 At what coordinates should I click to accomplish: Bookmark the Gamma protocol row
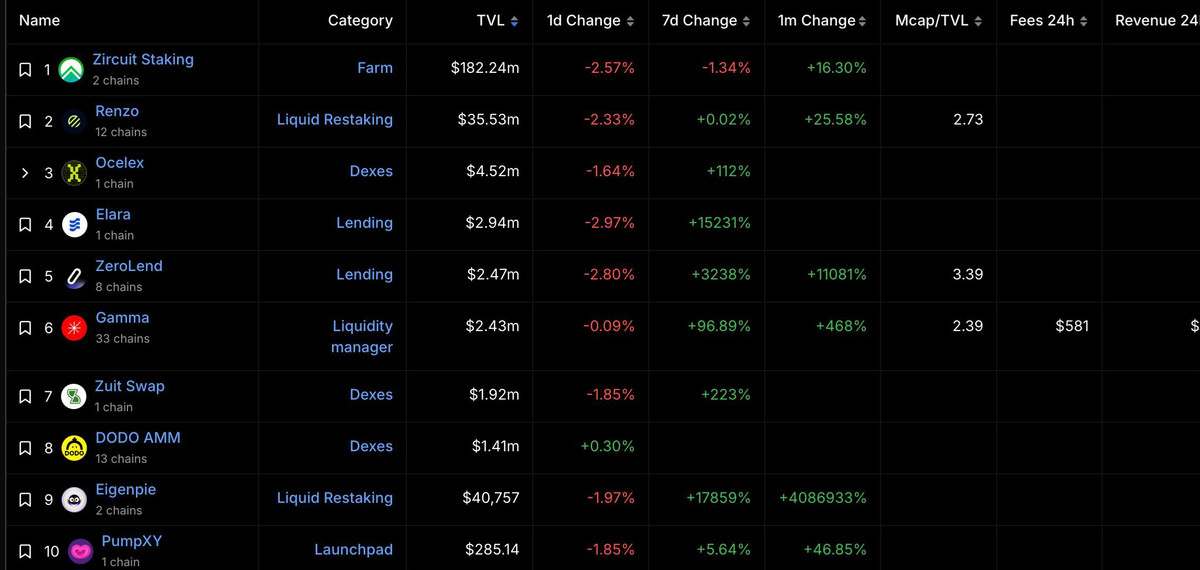click(x=26, y=328)
